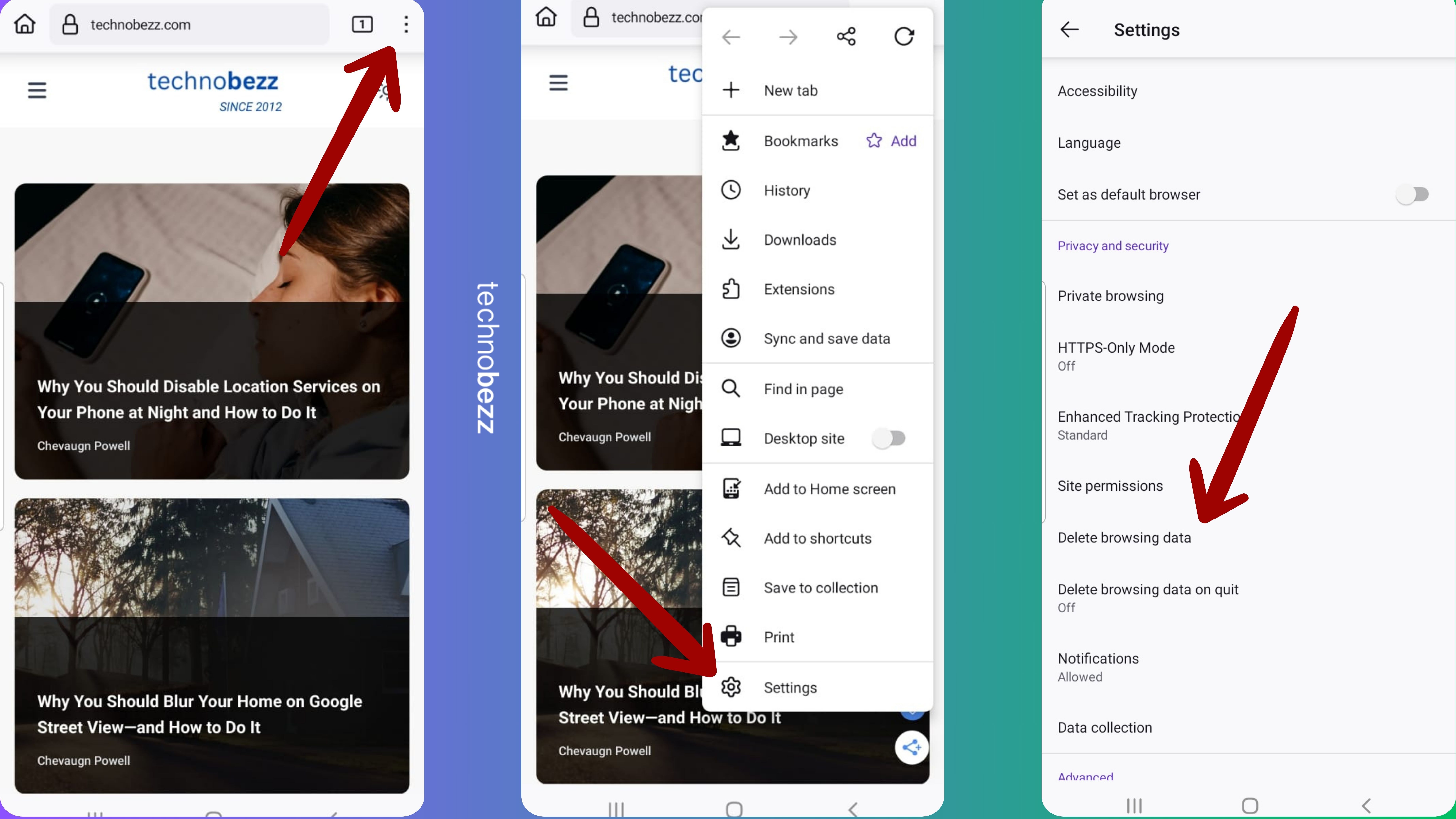The width and height of the screenshot is (1456, 819).
Task: Reload the page from the menu
Action: 904,37
